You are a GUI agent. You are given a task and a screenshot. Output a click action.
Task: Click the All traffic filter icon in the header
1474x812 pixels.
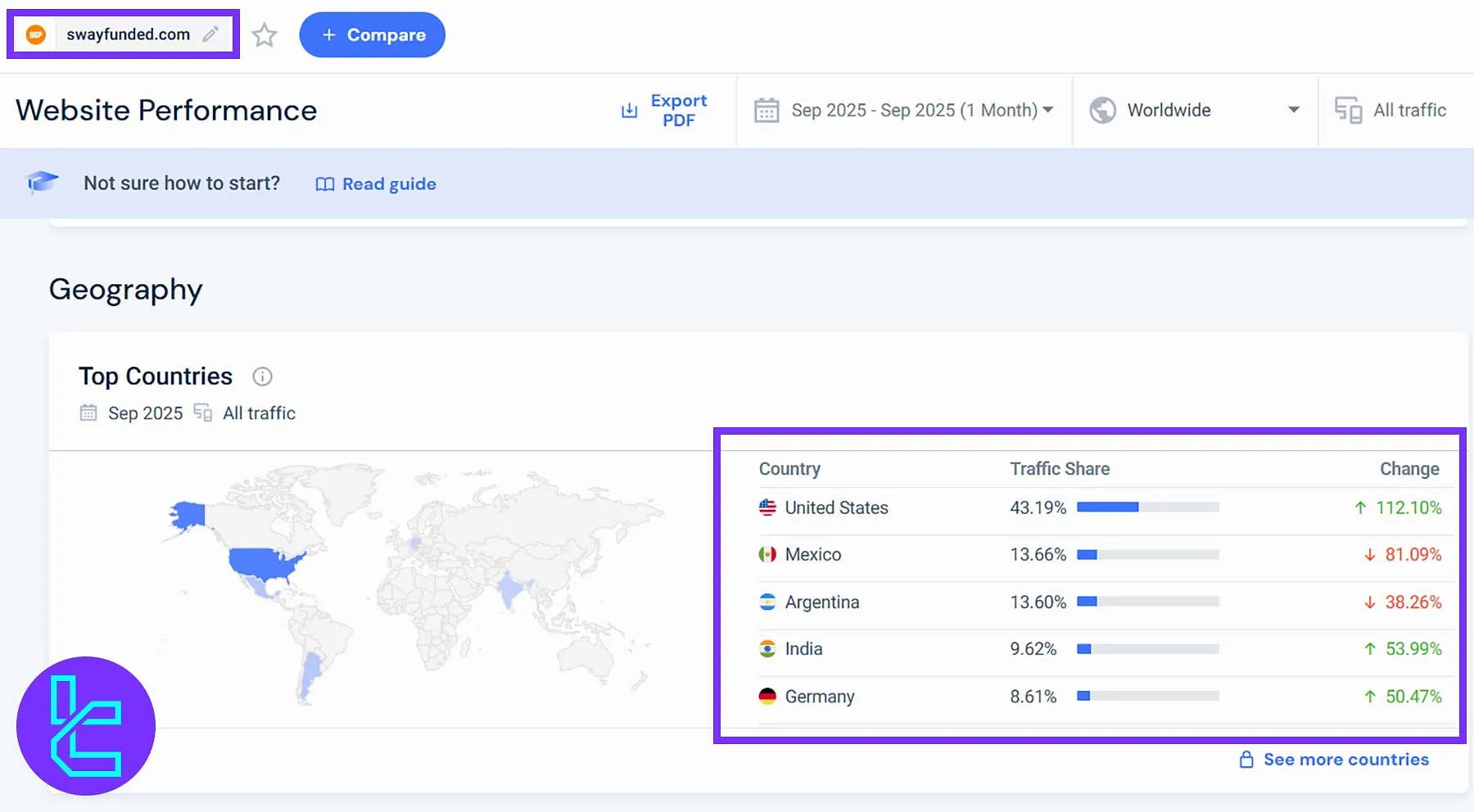[x=1348, y=110]
